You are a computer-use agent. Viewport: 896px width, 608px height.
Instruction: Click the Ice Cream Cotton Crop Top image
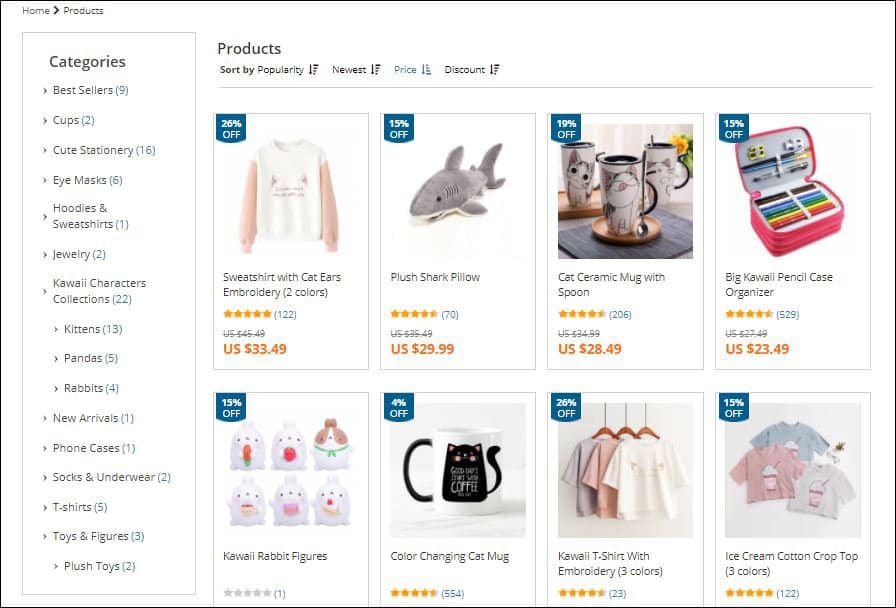[x=793, y=470]
